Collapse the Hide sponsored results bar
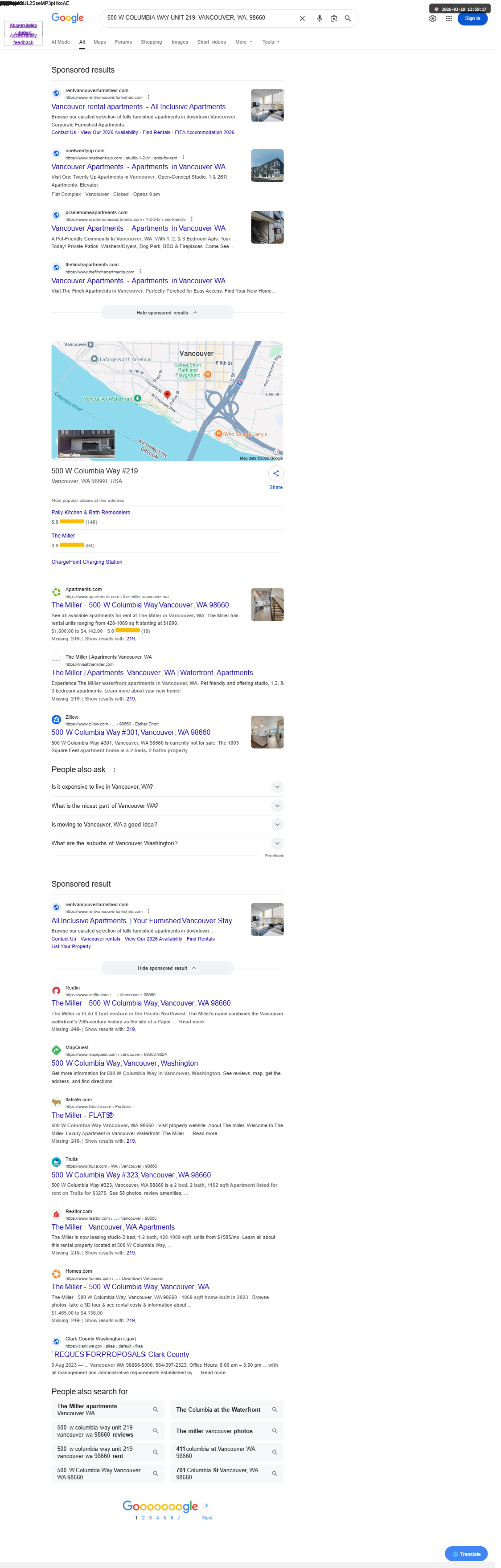This screenshot has height=1568, width=501. coord(167,313)
